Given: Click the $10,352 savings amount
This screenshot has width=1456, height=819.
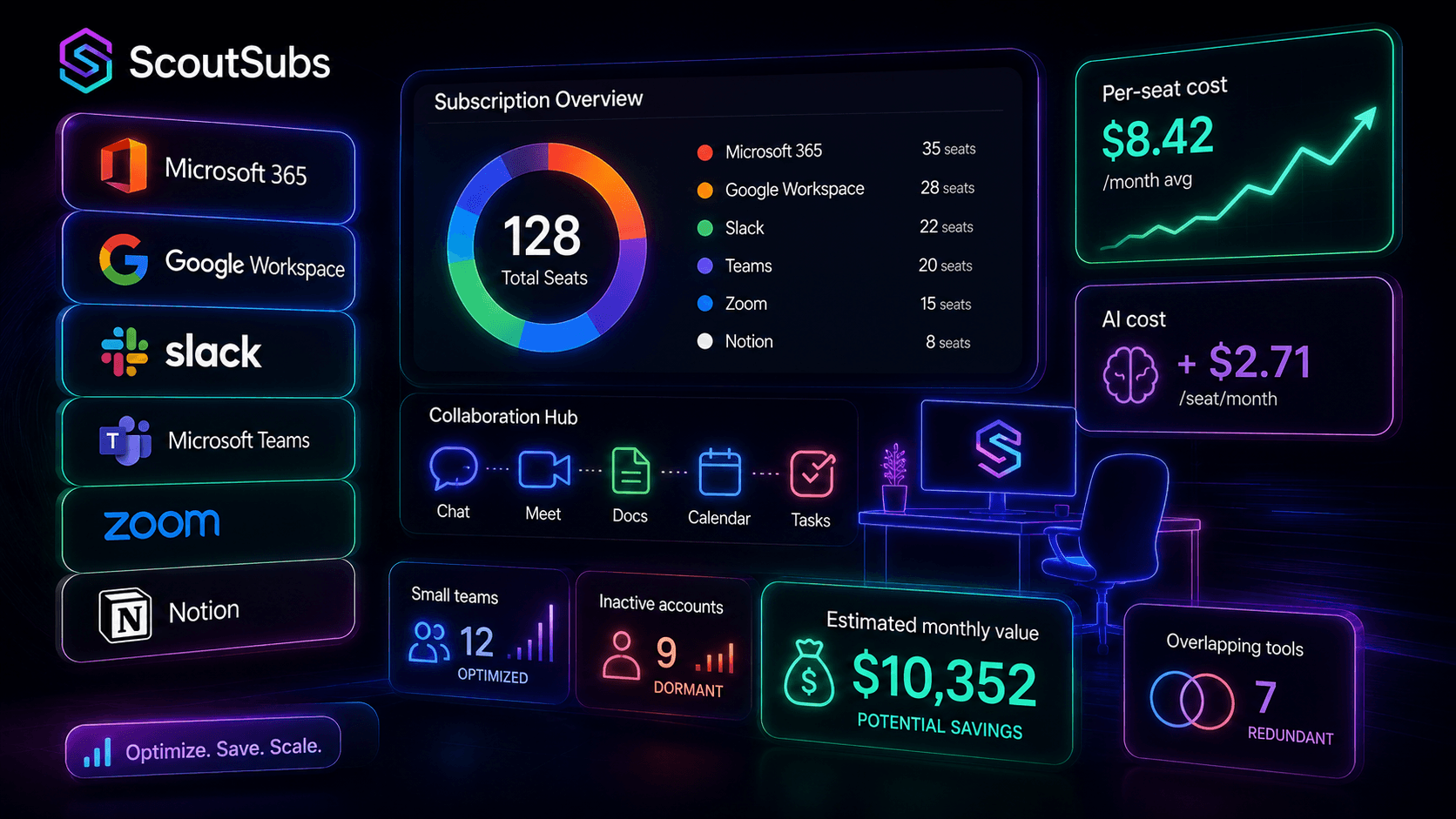Looking at the screenshot, I should [x=944, y=679].
